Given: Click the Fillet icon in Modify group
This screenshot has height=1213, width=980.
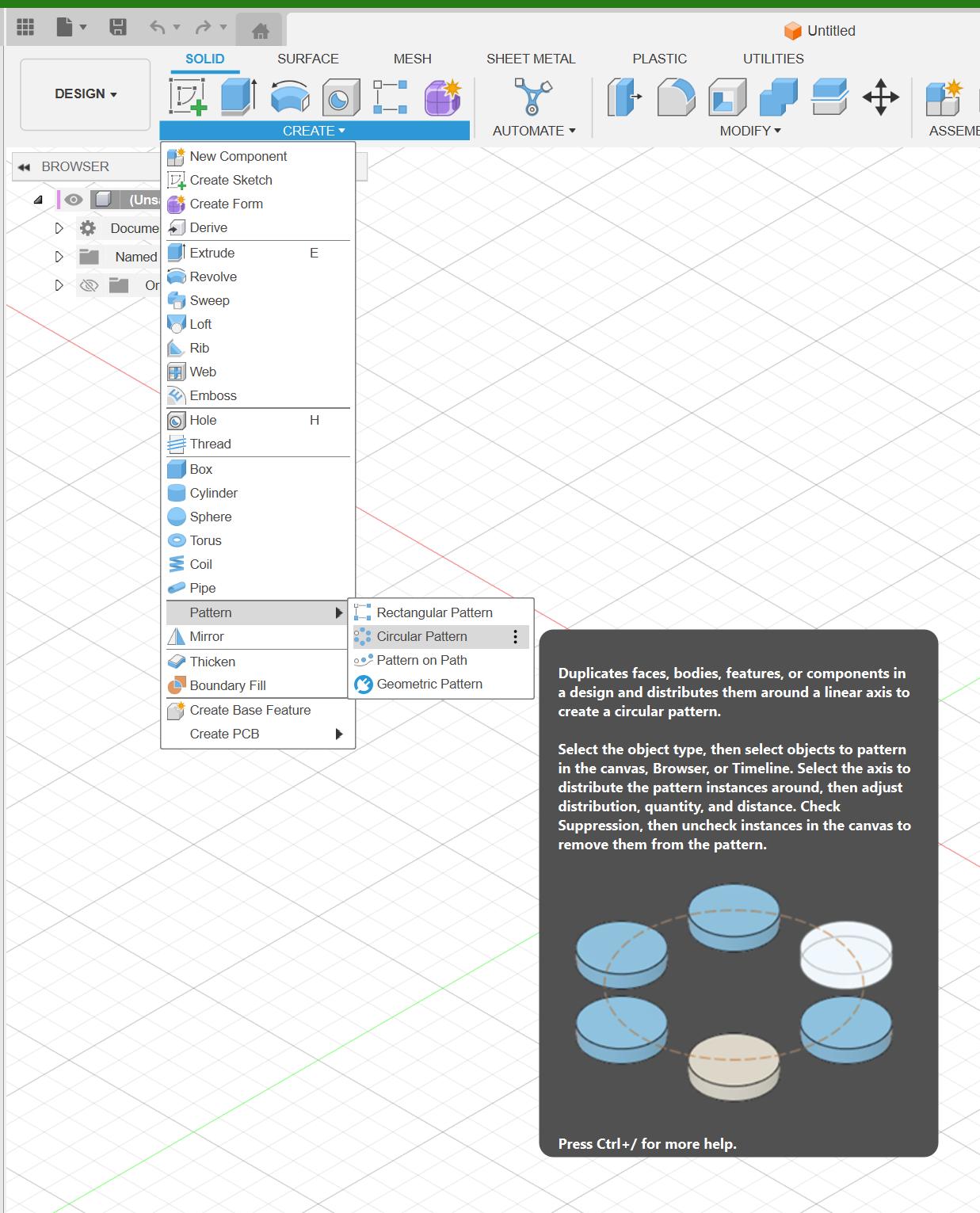Looking at the screenshot, I should coord(675,97).
